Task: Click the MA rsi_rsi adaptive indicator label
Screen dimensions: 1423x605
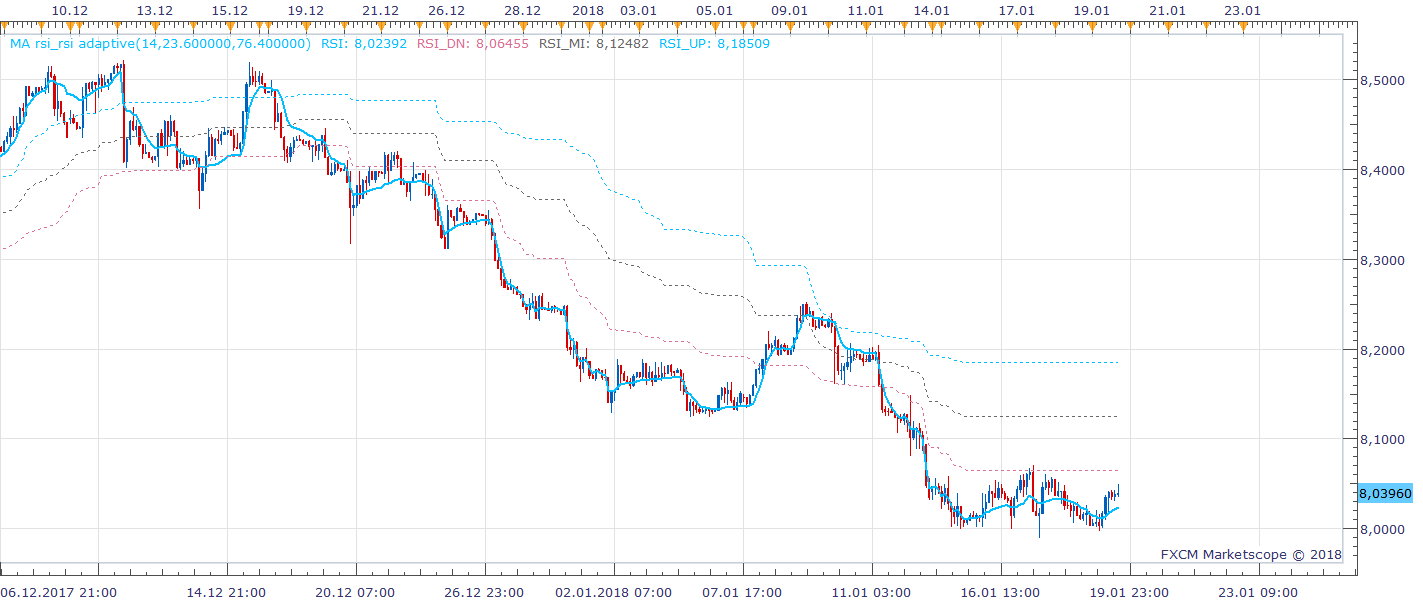Action: 160,44
